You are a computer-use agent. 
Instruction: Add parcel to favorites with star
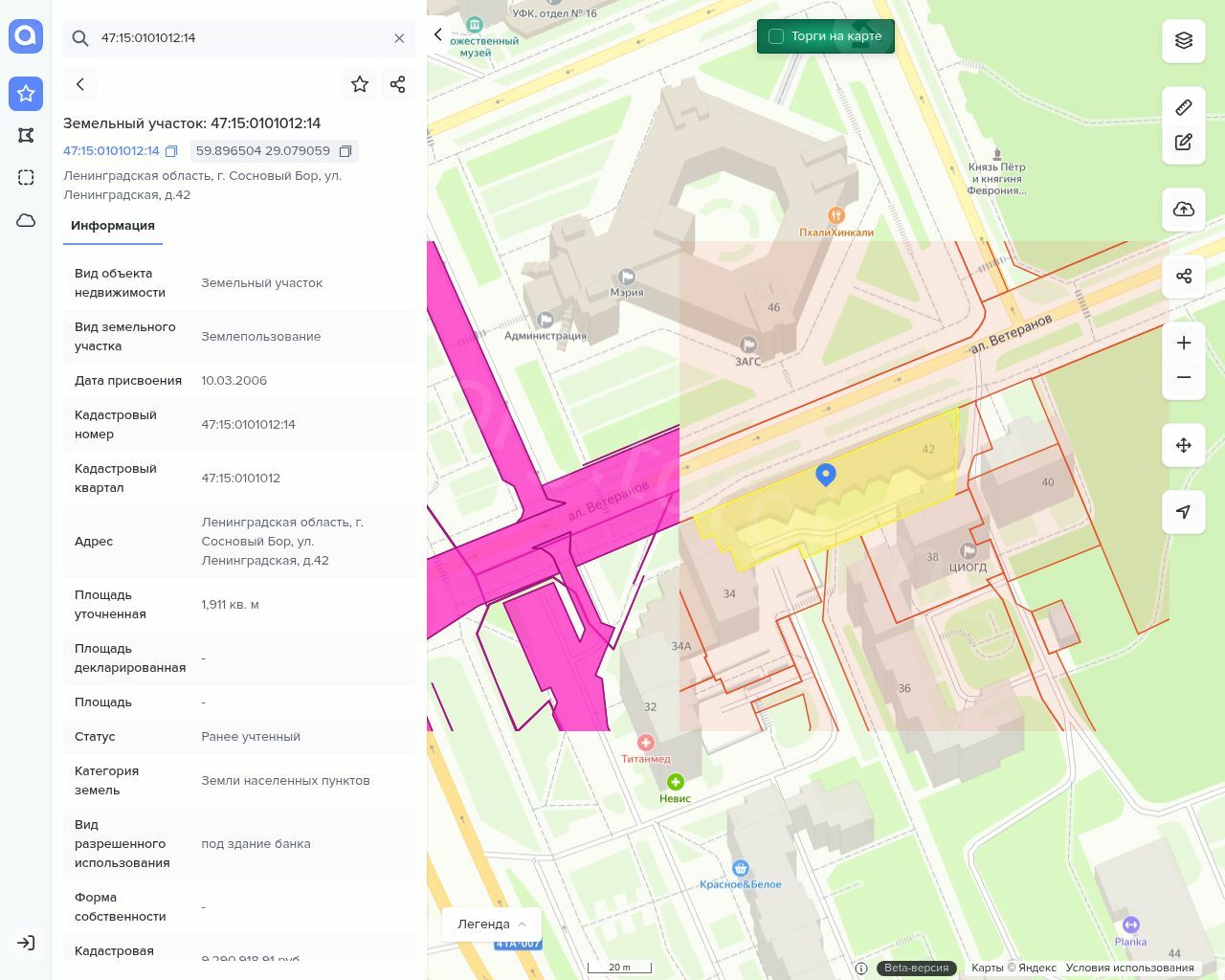(360, 84)
